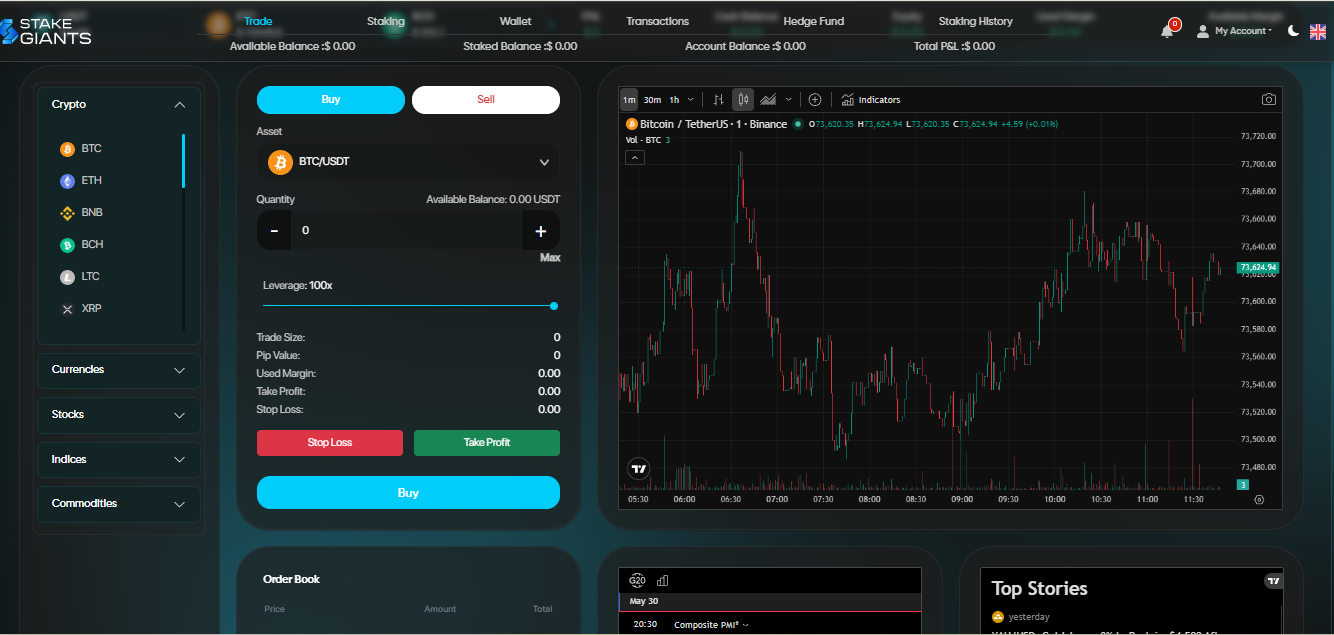The image size is (1334, 635).
Task: Select the BNB coin icon
Action: [68, 213]
